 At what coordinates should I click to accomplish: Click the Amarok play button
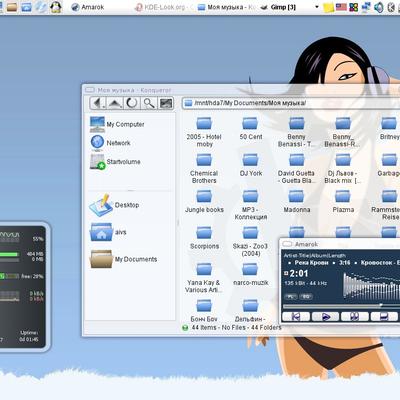(326, 316)
